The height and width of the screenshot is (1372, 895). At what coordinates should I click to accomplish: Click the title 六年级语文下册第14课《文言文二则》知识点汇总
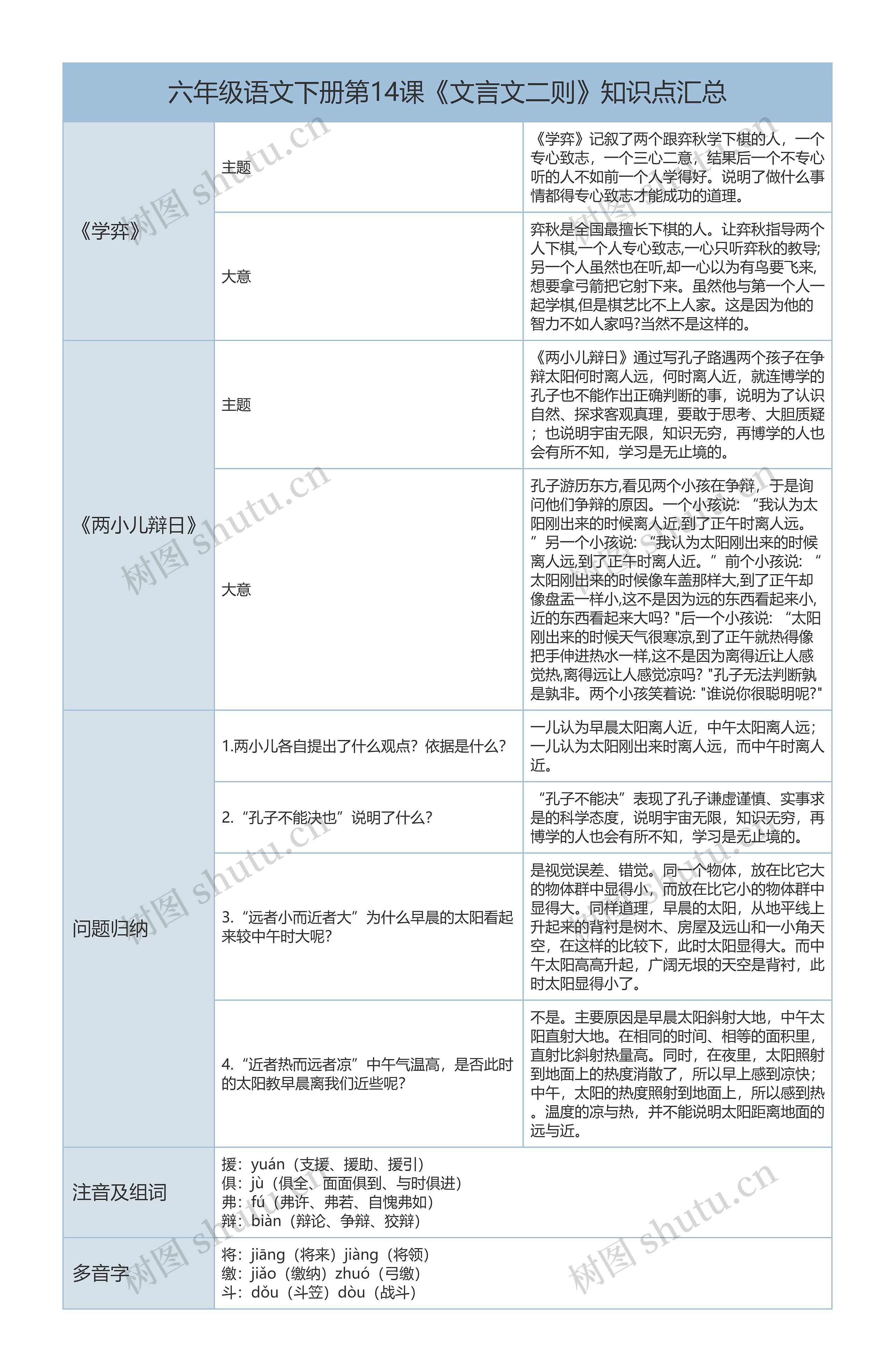pyautogui.click(x=447, y=92)
